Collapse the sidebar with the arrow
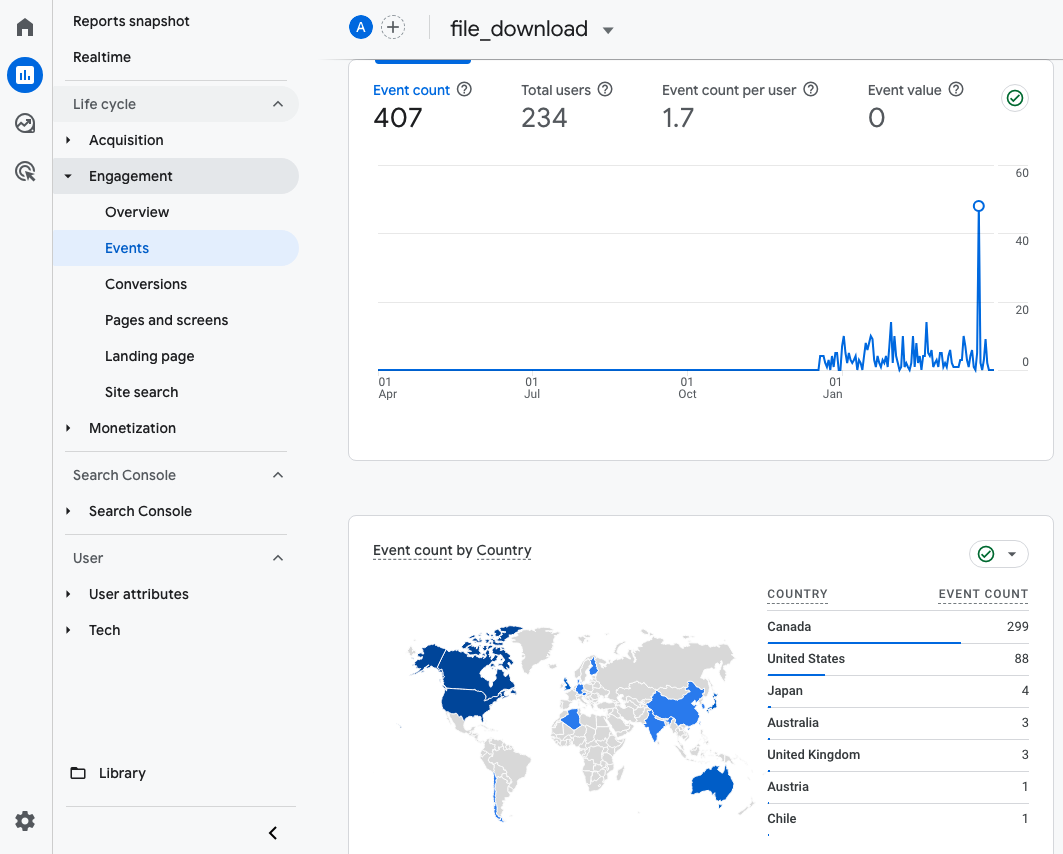This screenshot has width=1063, height=854. (x=272, y=833)
